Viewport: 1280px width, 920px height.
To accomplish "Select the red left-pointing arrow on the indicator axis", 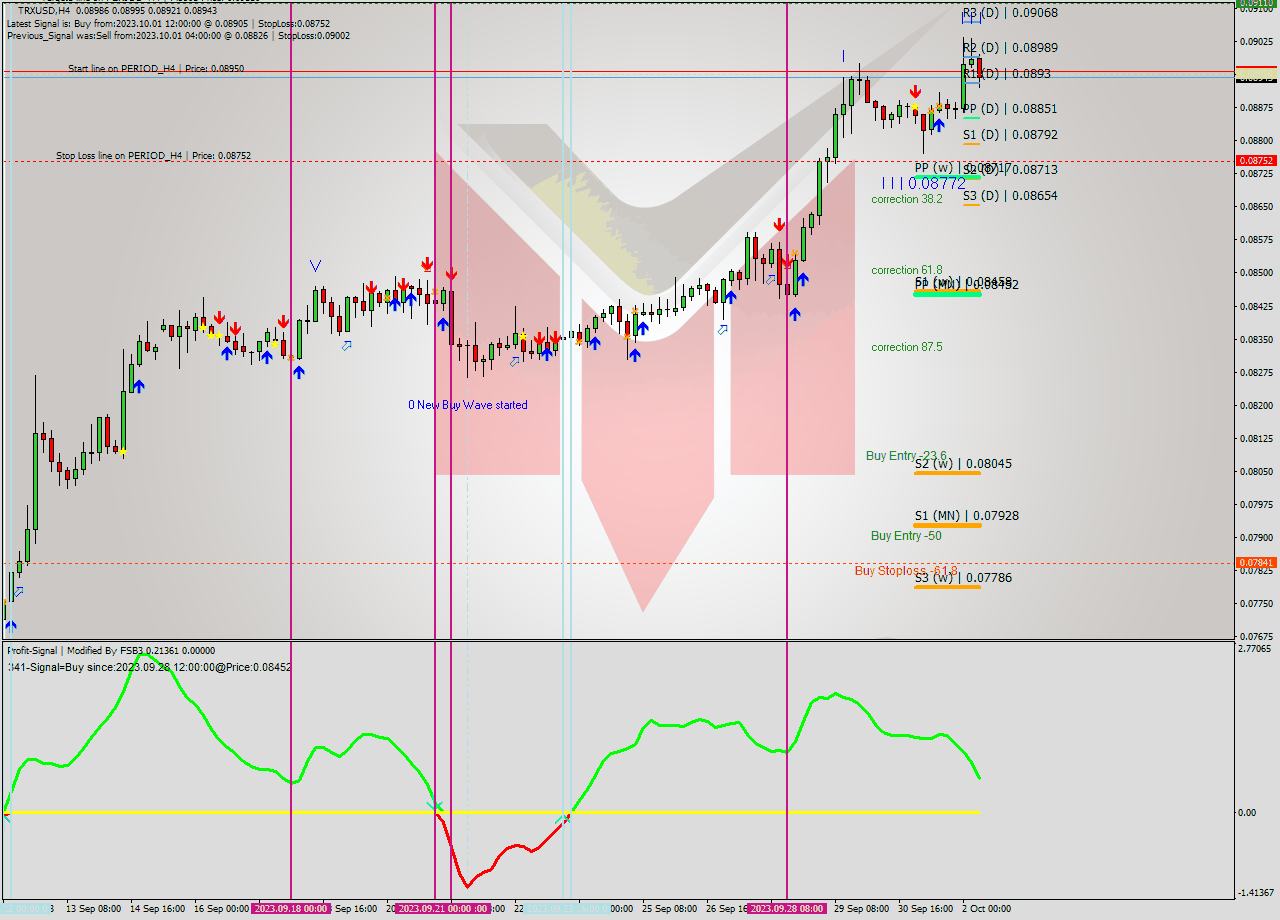I will pos(6,816).
